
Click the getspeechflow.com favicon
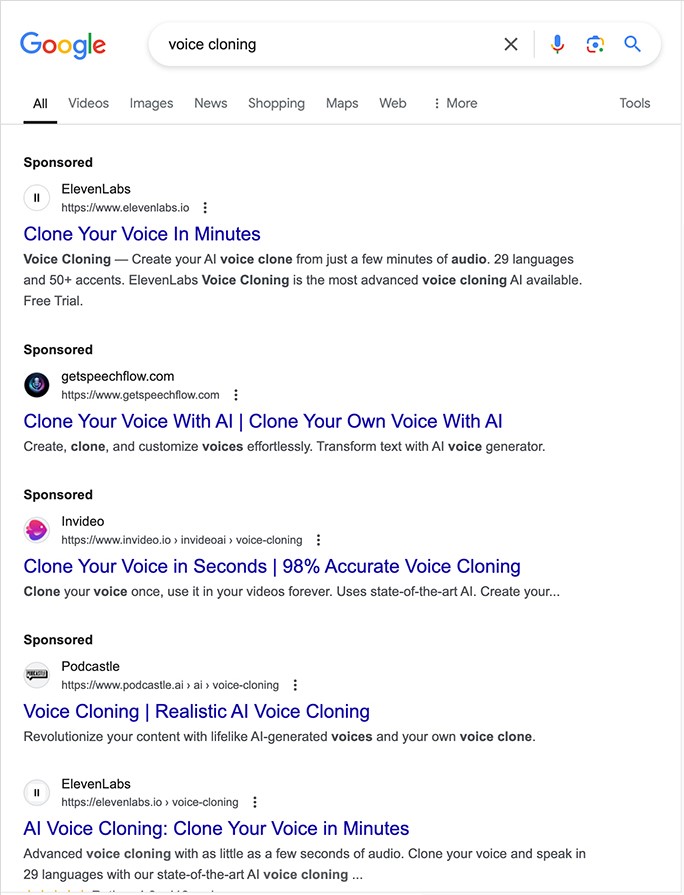tap(36, 384)
